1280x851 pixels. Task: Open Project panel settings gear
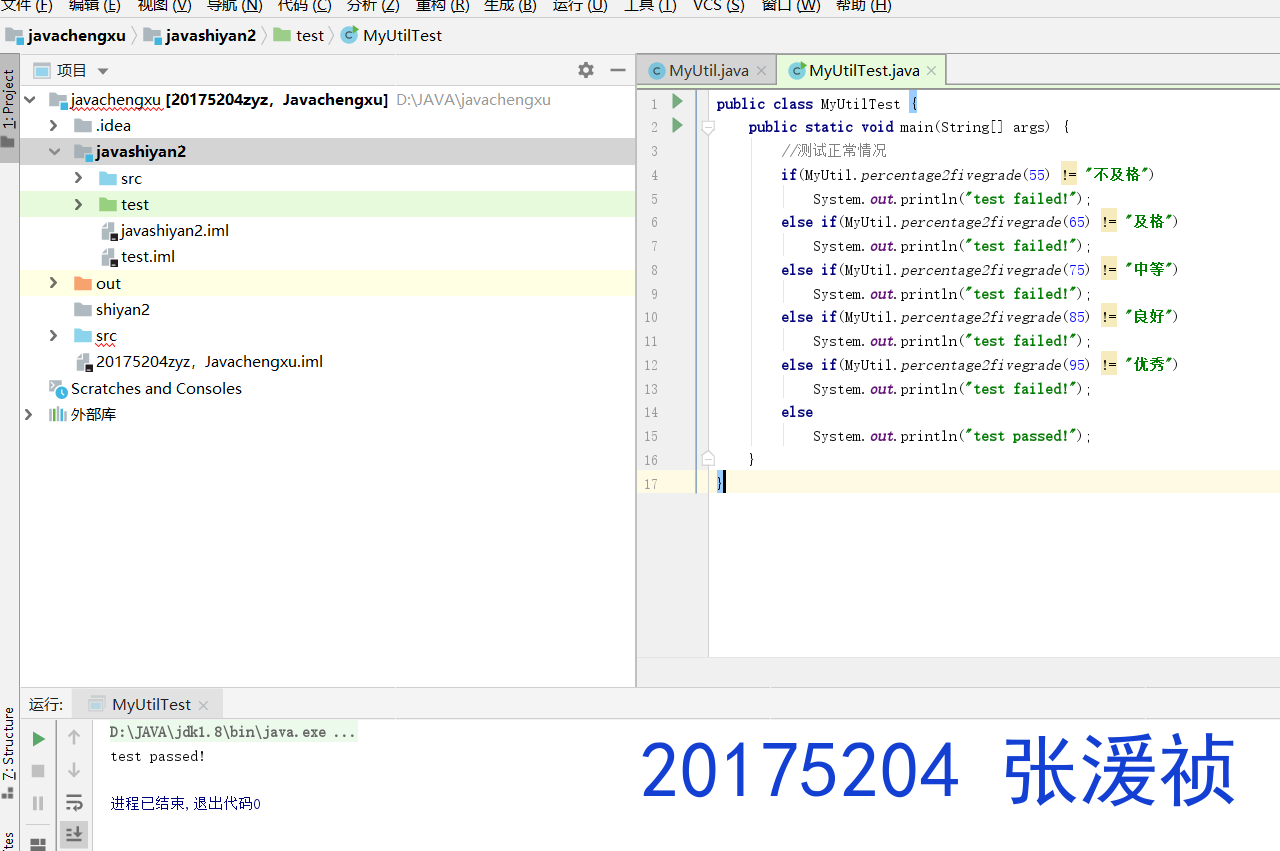(x=586, y=70)
